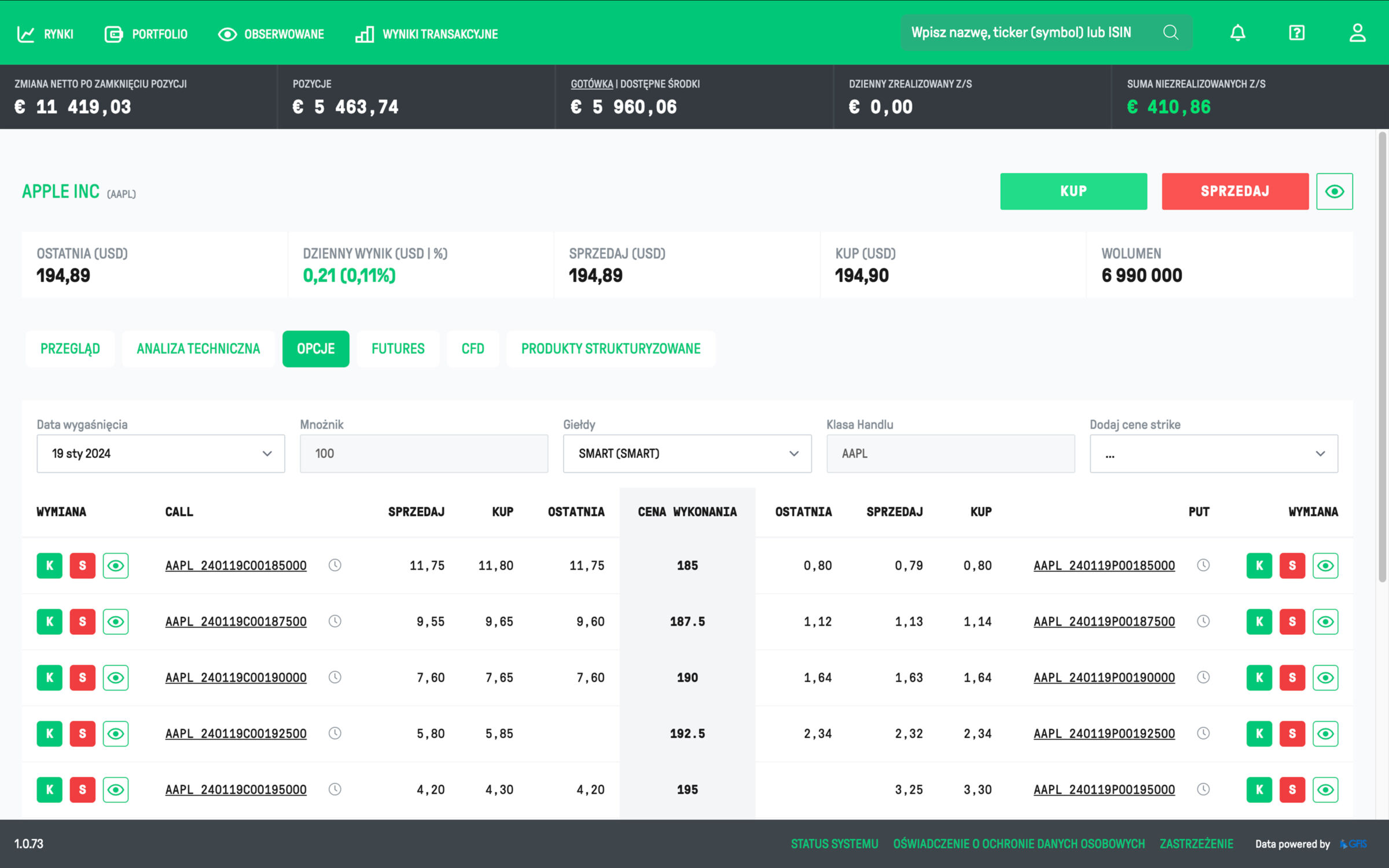The image size is (1389, 868).
Task: Open the user account profile icon
Action: pyautogui.click(x=1357, y=33)
